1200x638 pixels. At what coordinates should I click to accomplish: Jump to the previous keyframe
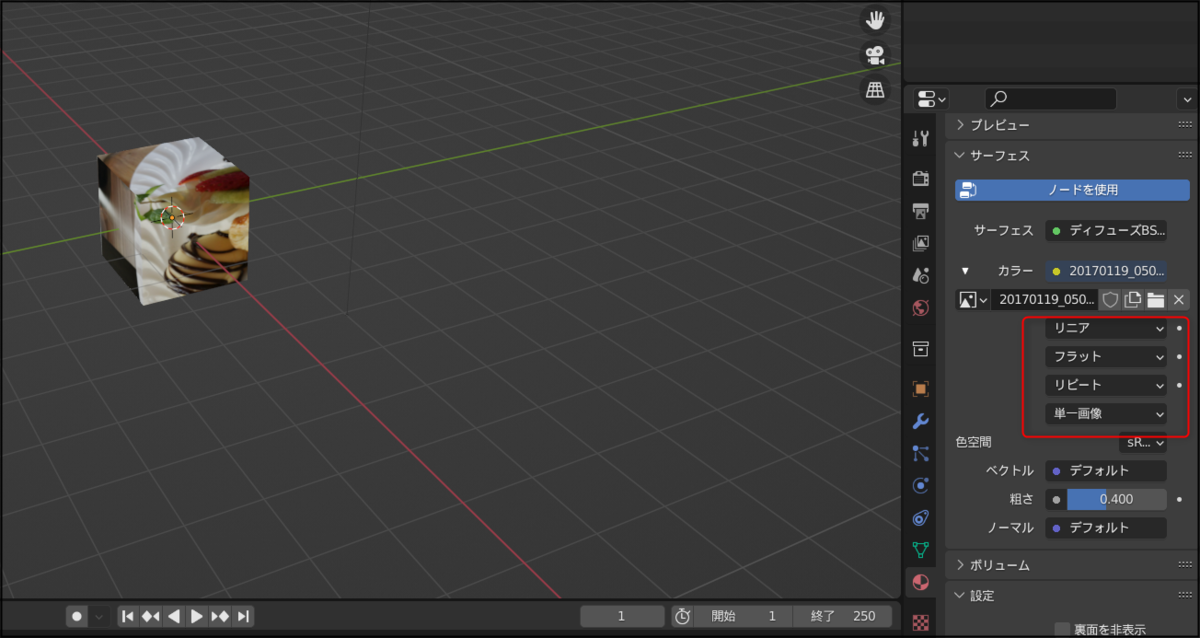click(x=151, y=616)
